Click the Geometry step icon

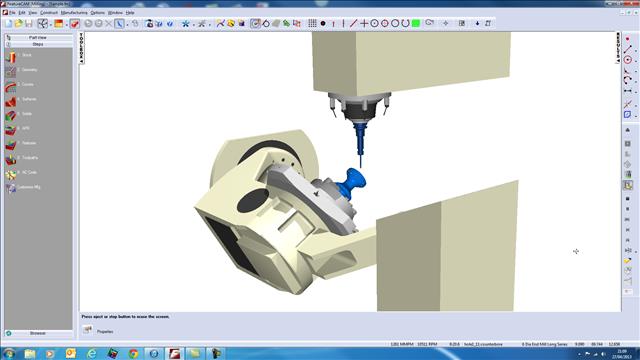[x=11, y=72]
